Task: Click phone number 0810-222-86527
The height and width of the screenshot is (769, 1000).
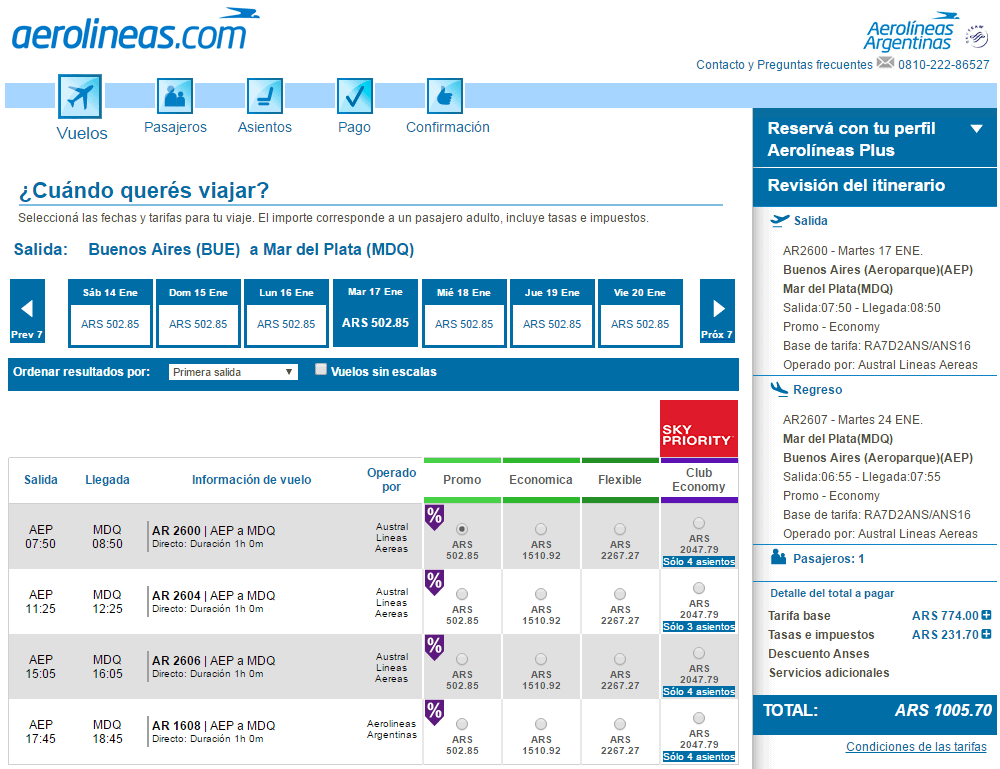Action: click(943, 64)
